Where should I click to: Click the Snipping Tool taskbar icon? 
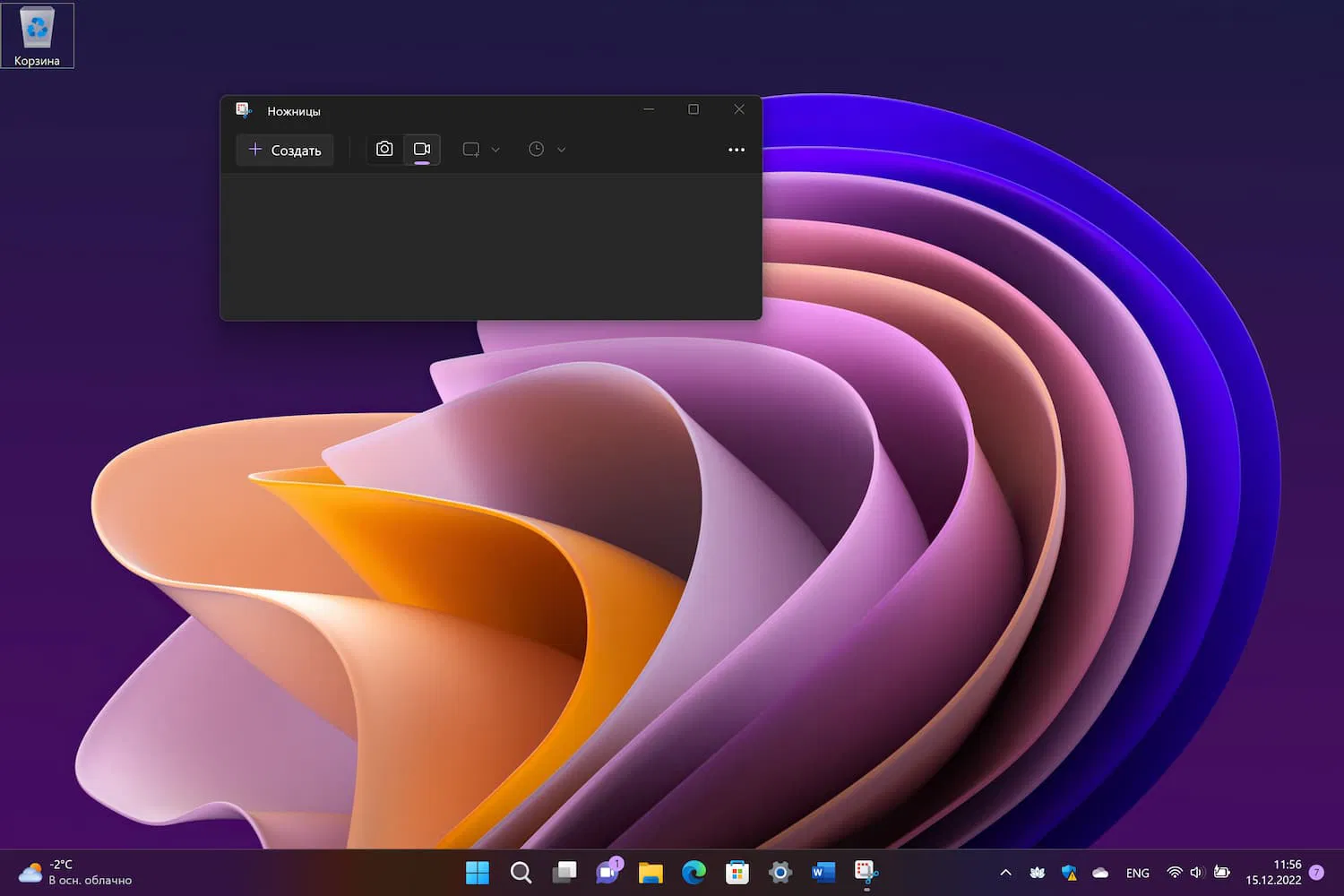point(866,873)
